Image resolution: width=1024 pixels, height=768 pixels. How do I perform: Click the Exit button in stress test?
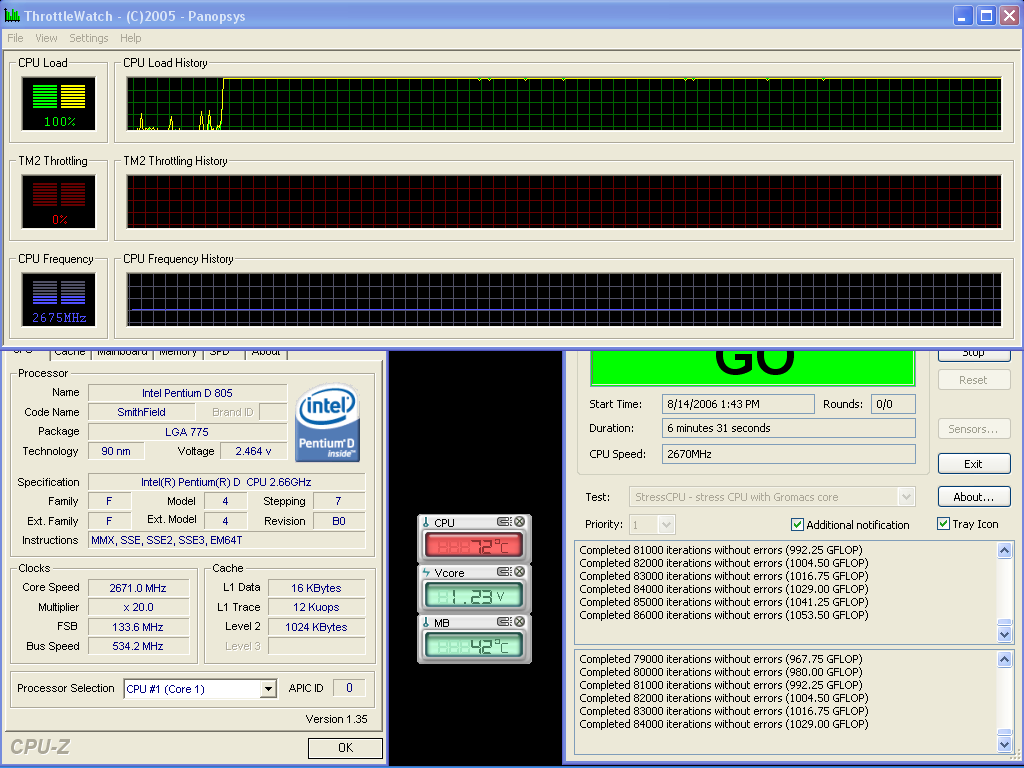pos(973,464)
